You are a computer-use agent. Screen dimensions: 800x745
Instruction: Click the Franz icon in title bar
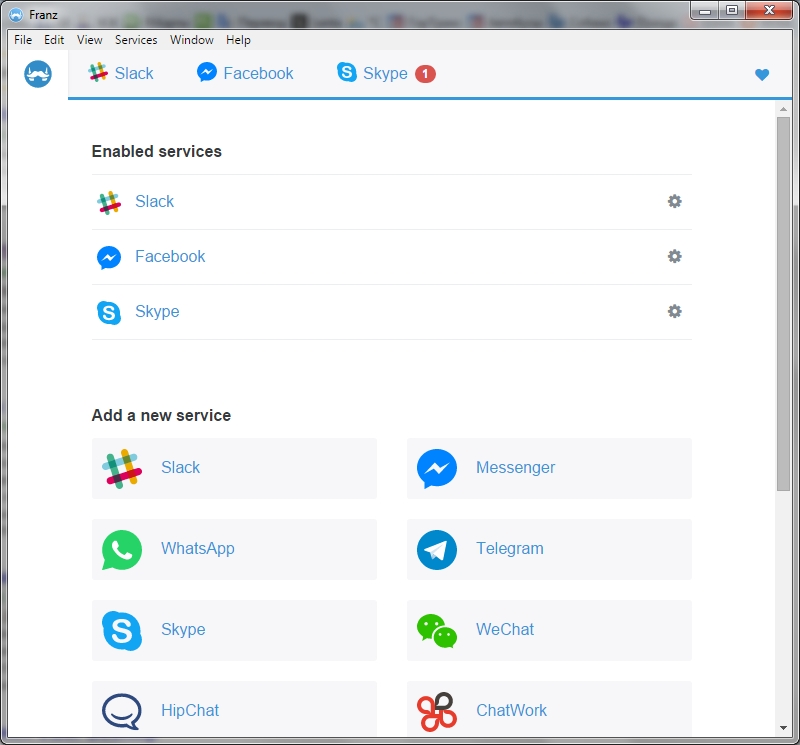tap(16, 15)
